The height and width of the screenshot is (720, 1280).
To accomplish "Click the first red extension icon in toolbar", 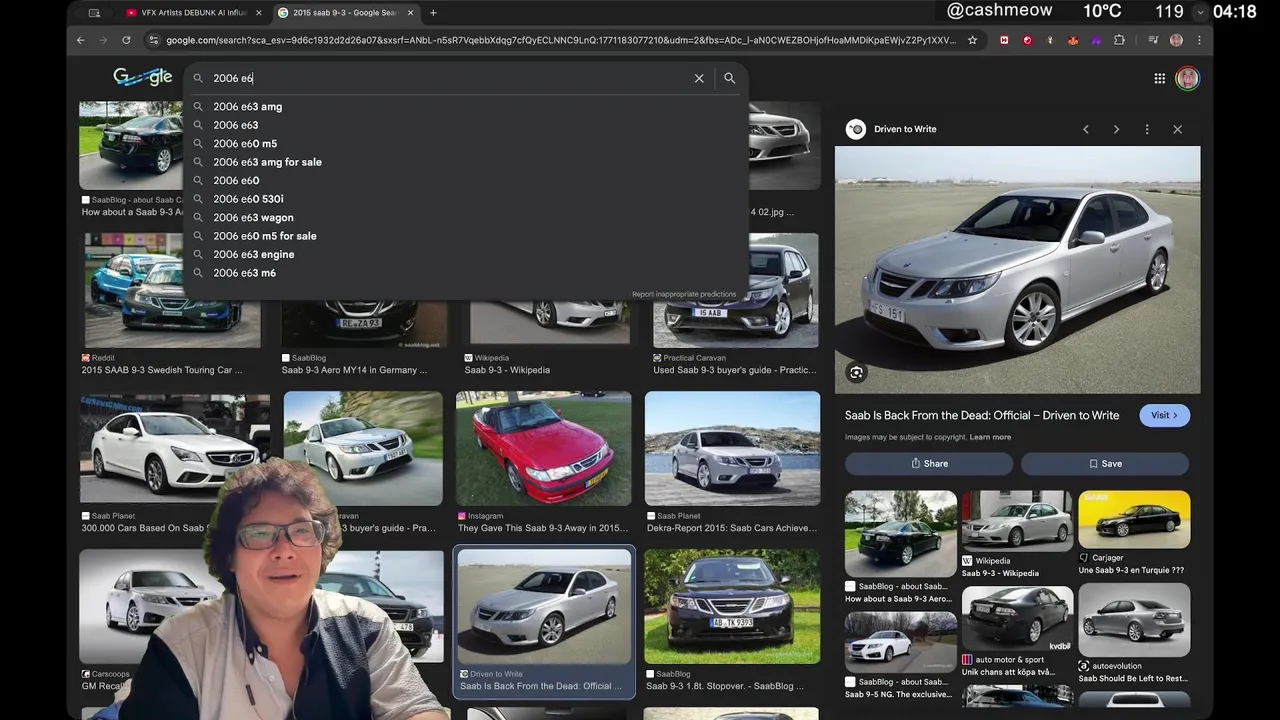I will pos(1004,40).
